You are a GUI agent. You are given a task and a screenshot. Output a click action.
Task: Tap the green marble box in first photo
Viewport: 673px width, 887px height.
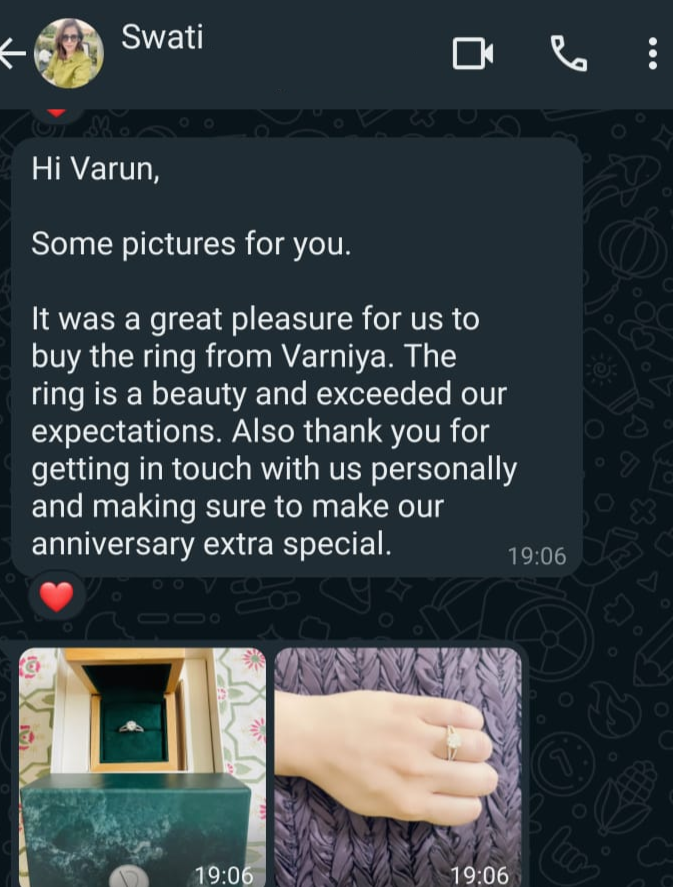pos(136,829)
